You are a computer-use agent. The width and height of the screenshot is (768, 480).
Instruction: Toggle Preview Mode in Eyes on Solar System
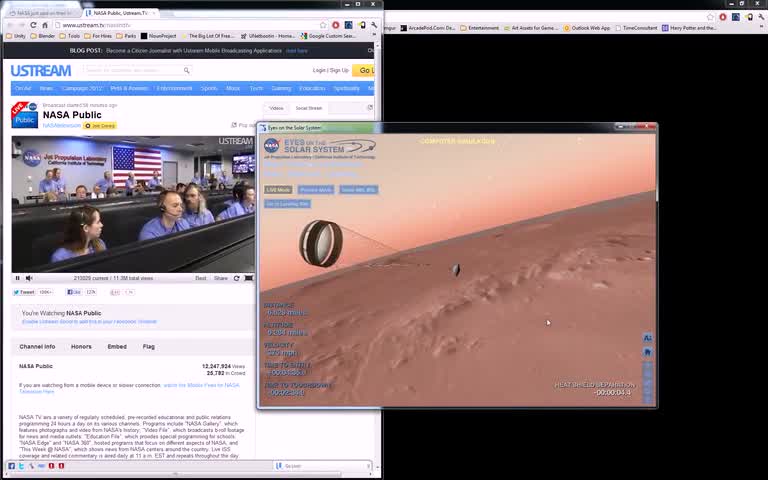point(316,190)
